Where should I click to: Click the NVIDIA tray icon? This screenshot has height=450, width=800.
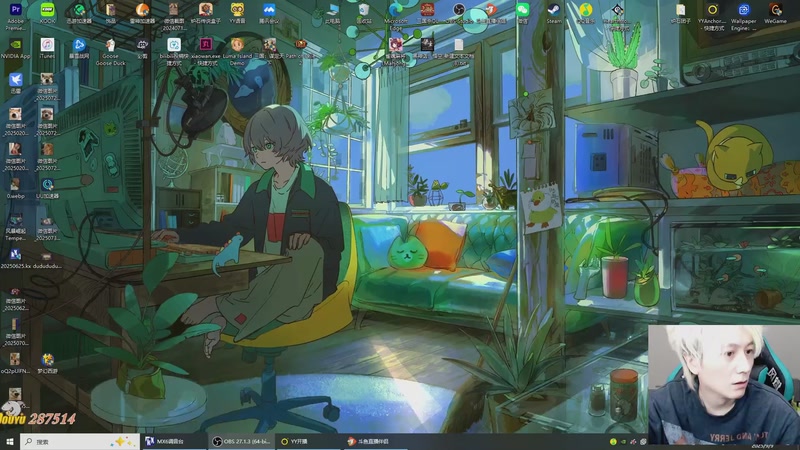(623, 441)
